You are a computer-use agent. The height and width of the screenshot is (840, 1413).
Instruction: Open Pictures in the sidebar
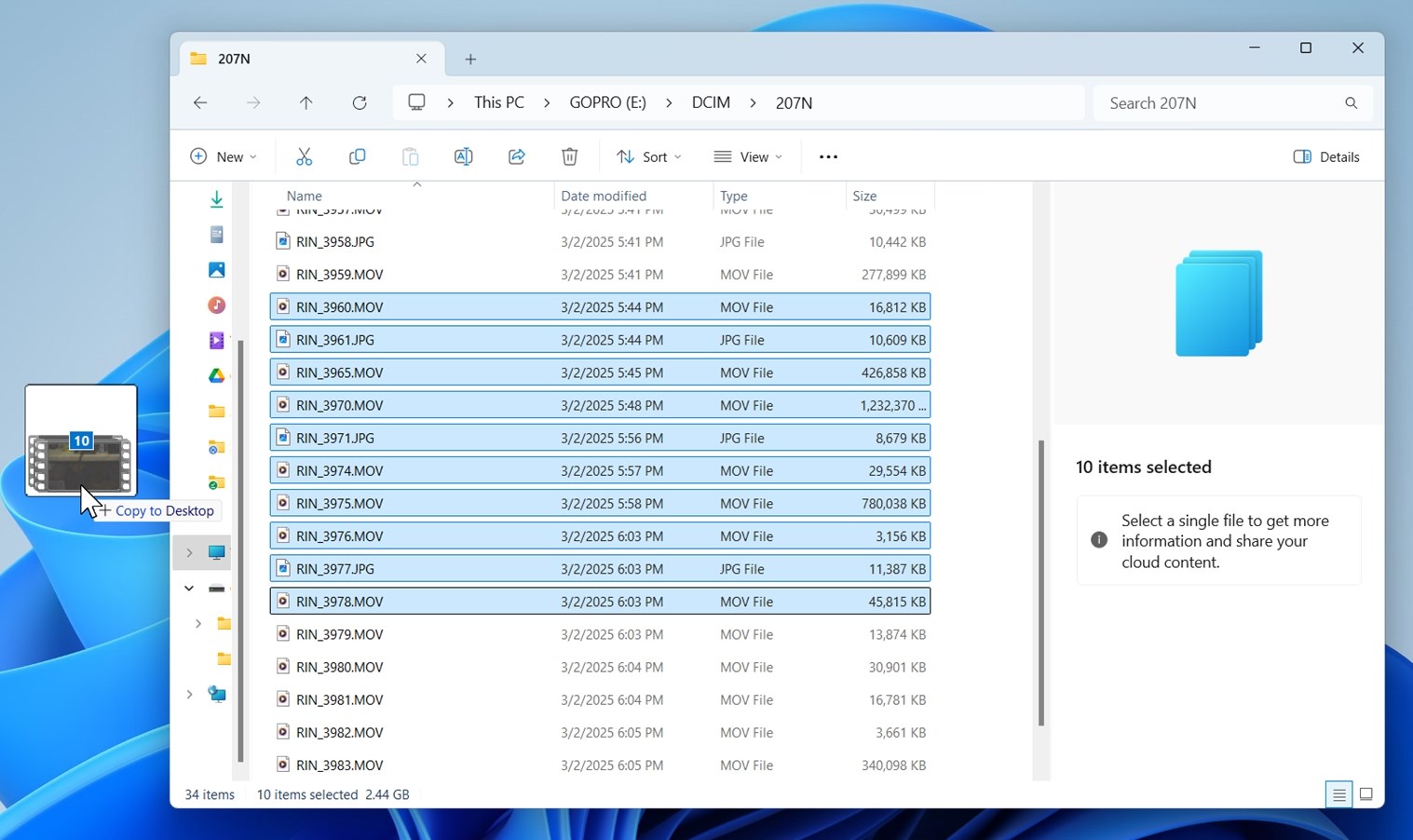coord(216,269)
